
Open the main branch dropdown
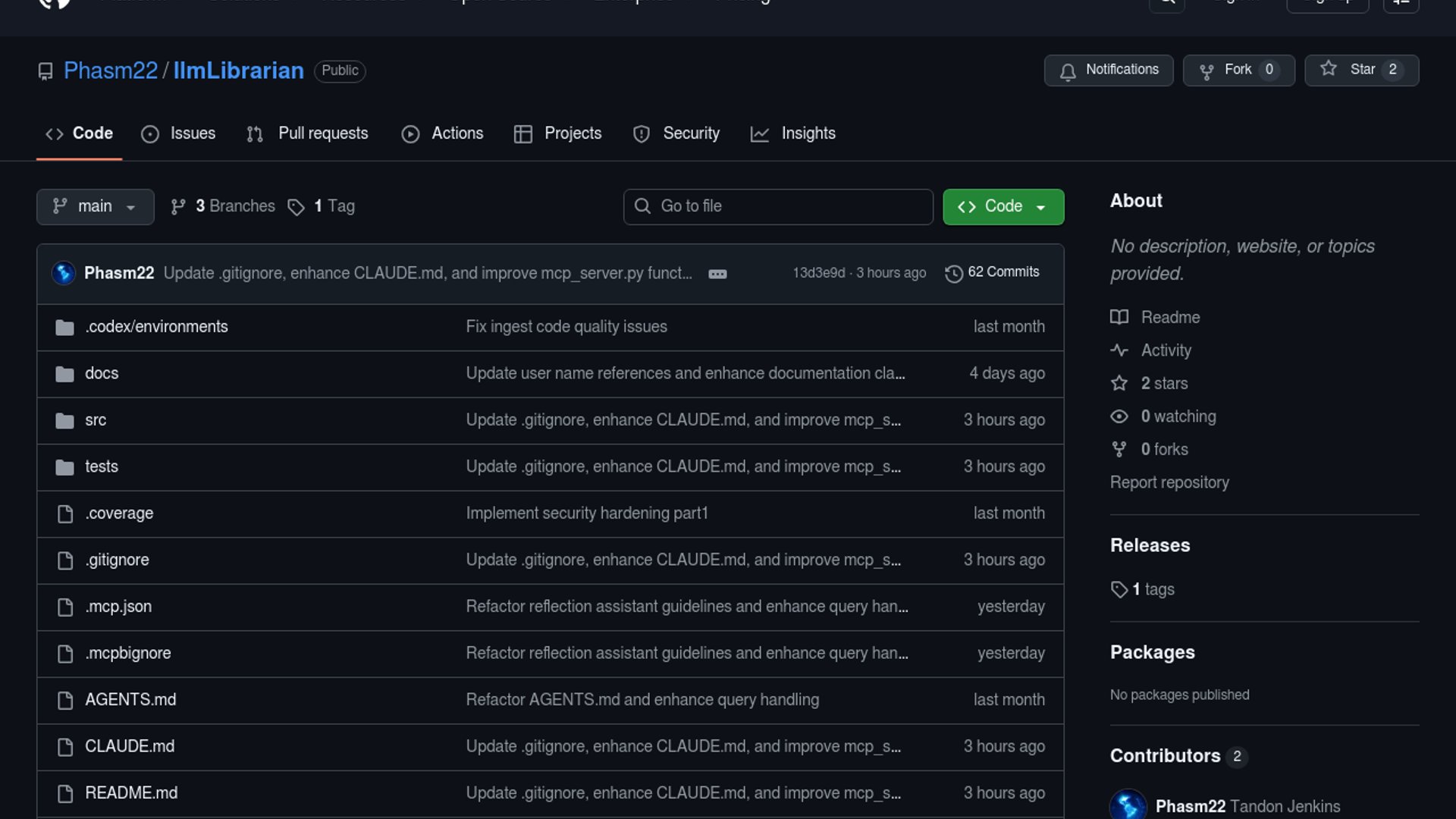point(95,206)
